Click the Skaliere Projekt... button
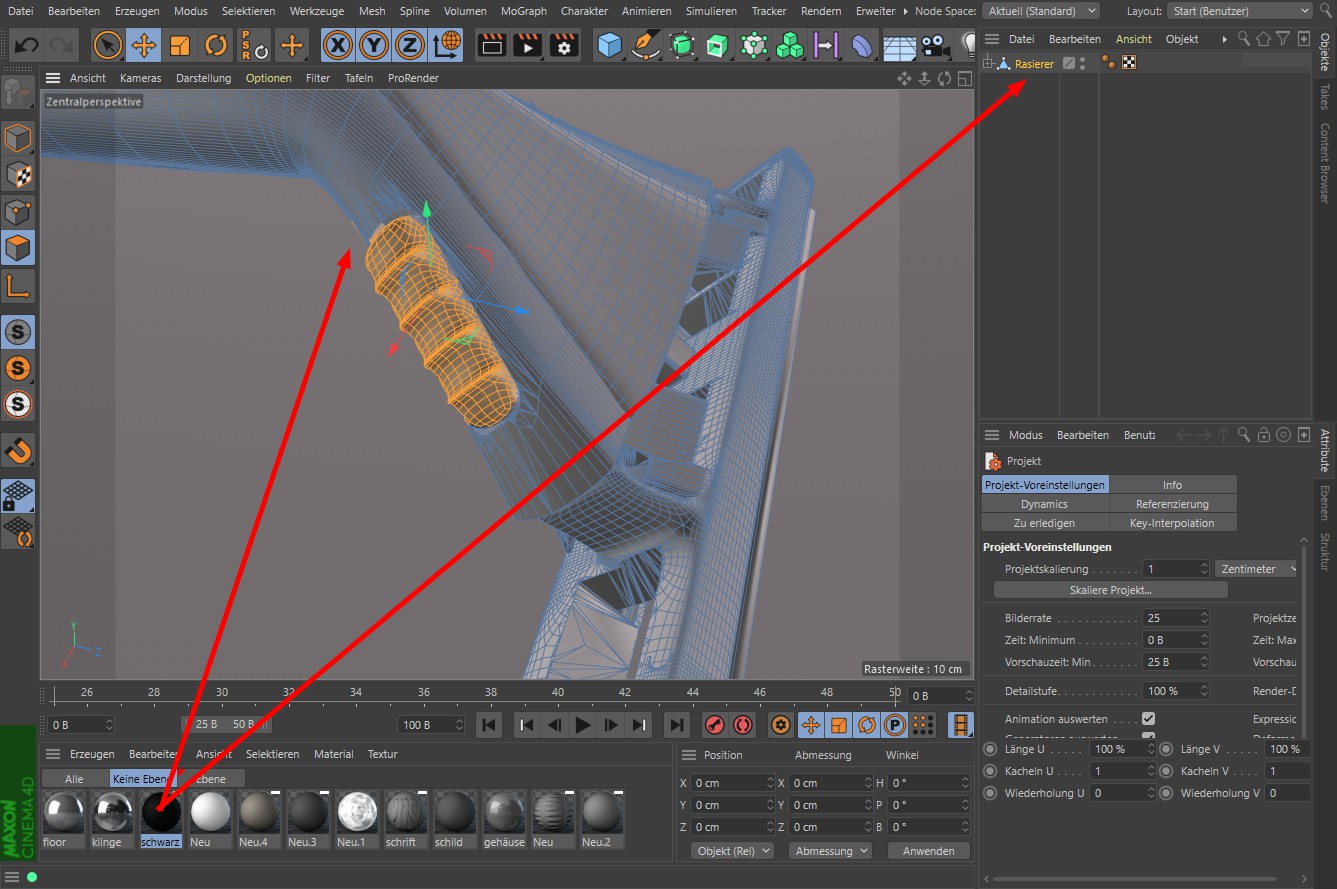Screen dimensions: 1337x889 tap(1110, 590)
